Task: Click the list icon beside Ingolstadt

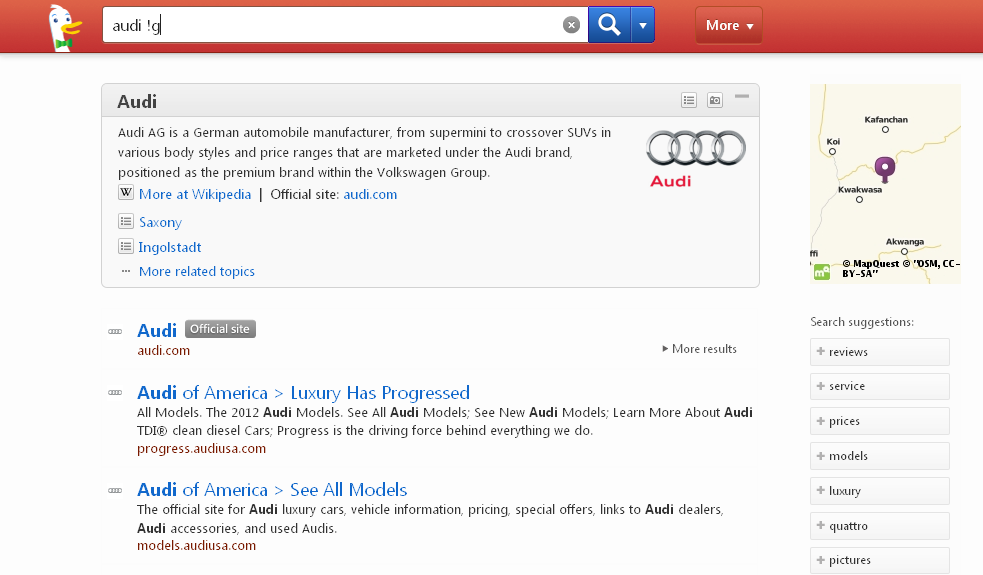Action: [126, 246]
